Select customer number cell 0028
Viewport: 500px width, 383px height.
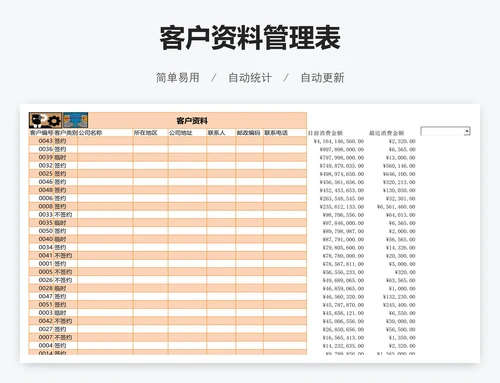(46, 288)
